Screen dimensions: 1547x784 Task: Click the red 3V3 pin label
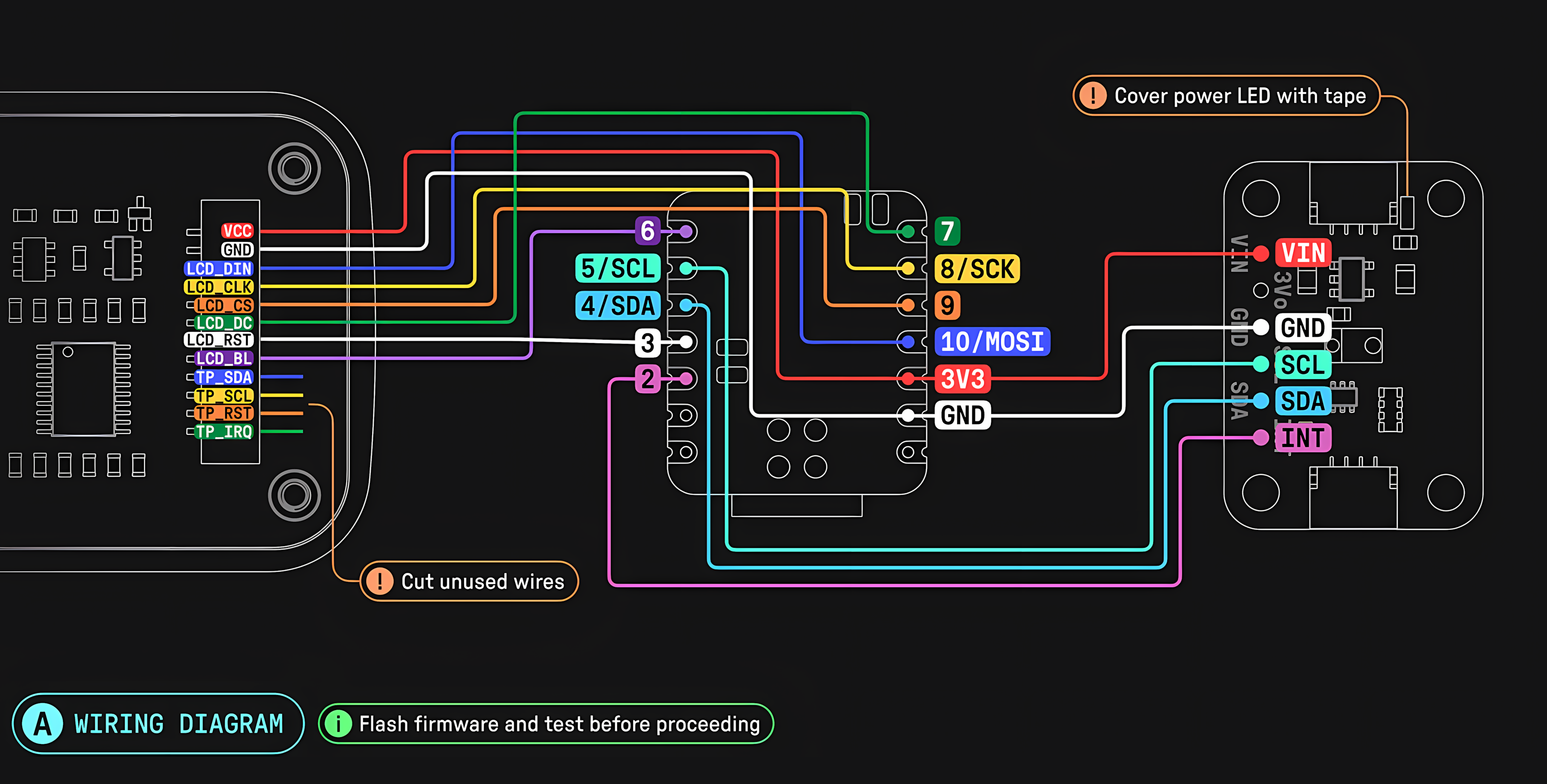coord(962,379)
